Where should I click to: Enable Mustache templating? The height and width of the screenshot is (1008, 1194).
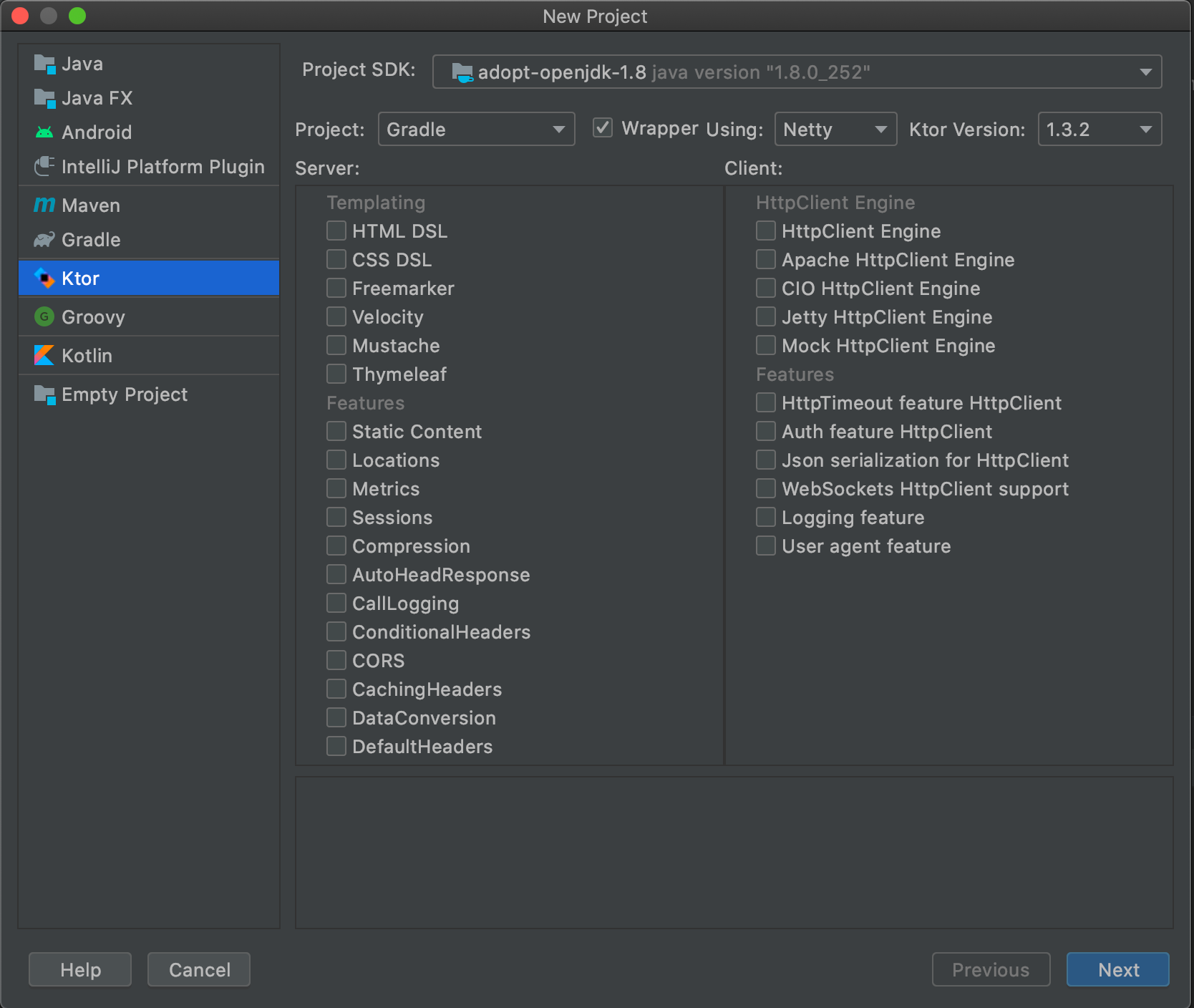(336, 345)
